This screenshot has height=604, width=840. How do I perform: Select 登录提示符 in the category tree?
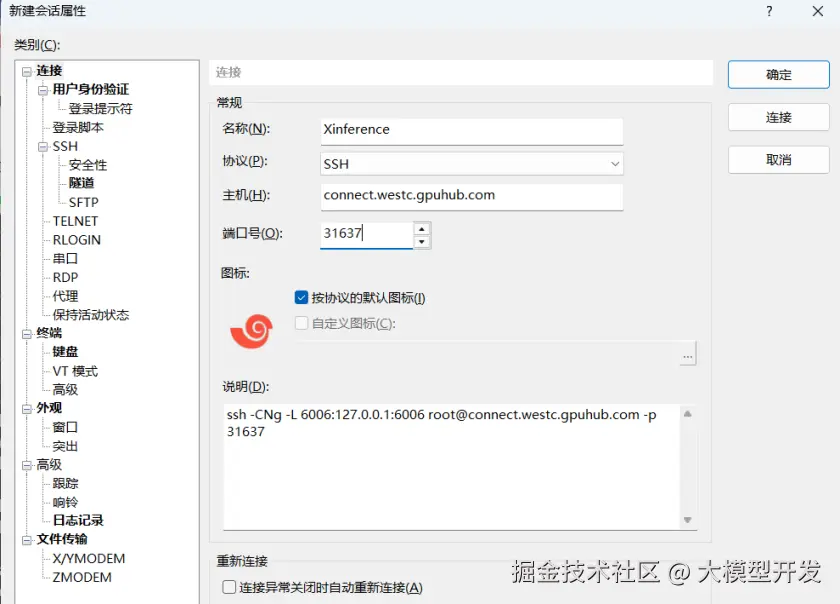tap(100, 109)
